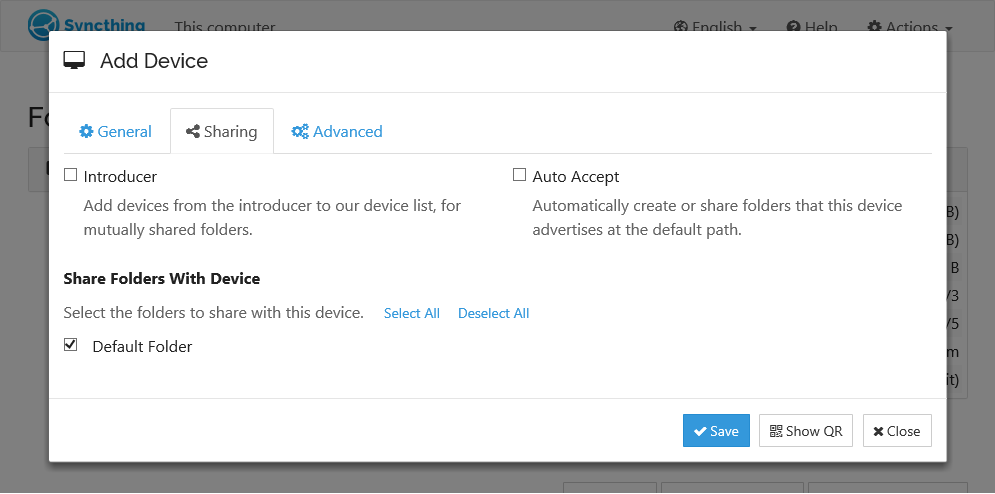This screenshot has height=494, width=995.
Task: Click the checkmark icon on Save button
Action: point(700,431)
